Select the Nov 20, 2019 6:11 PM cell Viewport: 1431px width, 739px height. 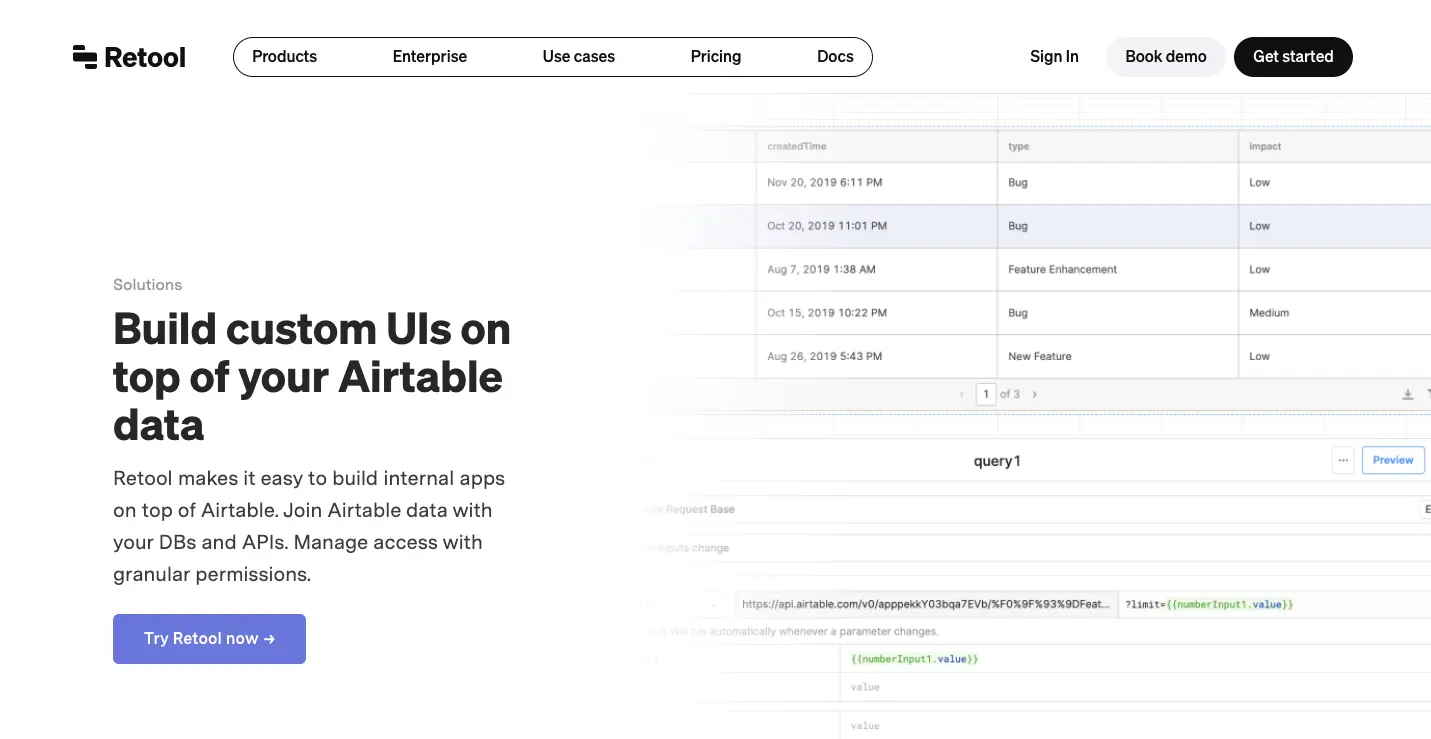coord(877,183)
